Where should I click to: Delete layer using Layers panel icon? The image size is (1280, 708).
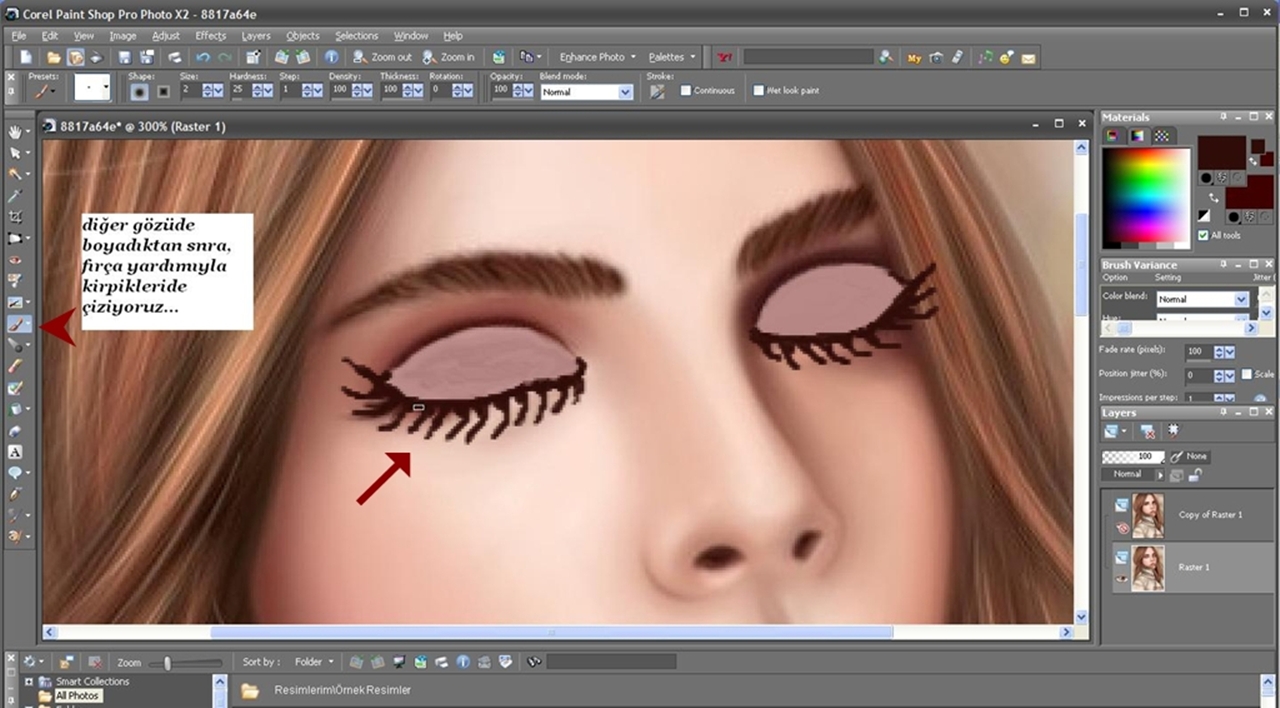coord(1148,432)
